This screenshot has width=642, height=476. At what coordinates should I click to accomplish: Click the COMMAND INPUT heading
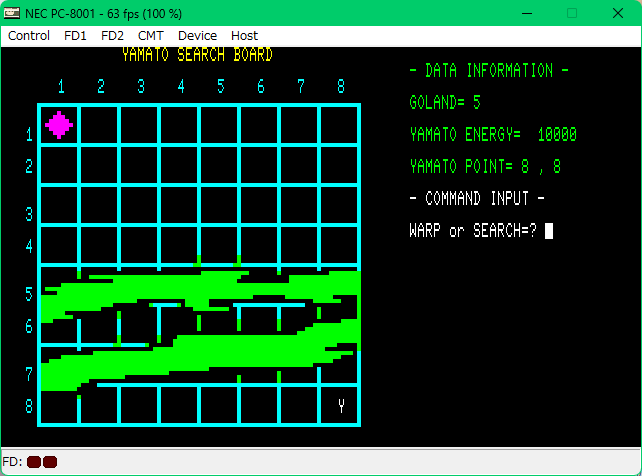click(x=477, y=199)
